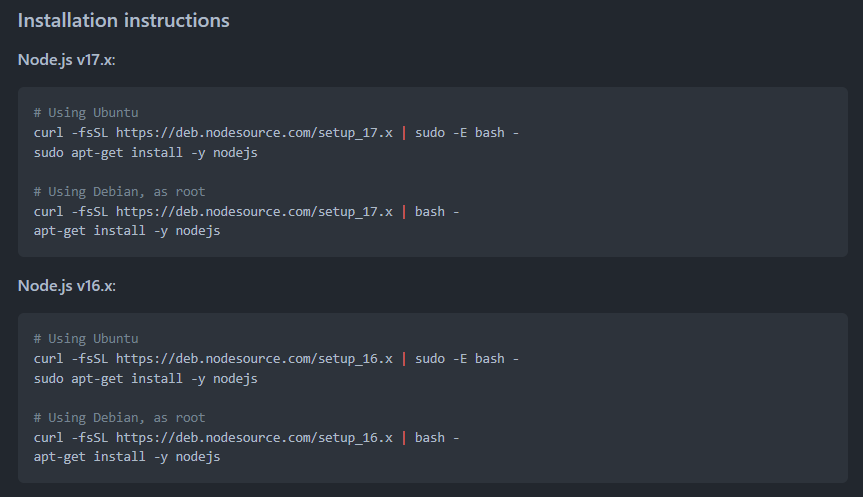Image resolution: width=863 pixels, height=497 pixels.
Task: Click '# Using Debian, as root' comment in v16.x block
Action: [119, 418]
